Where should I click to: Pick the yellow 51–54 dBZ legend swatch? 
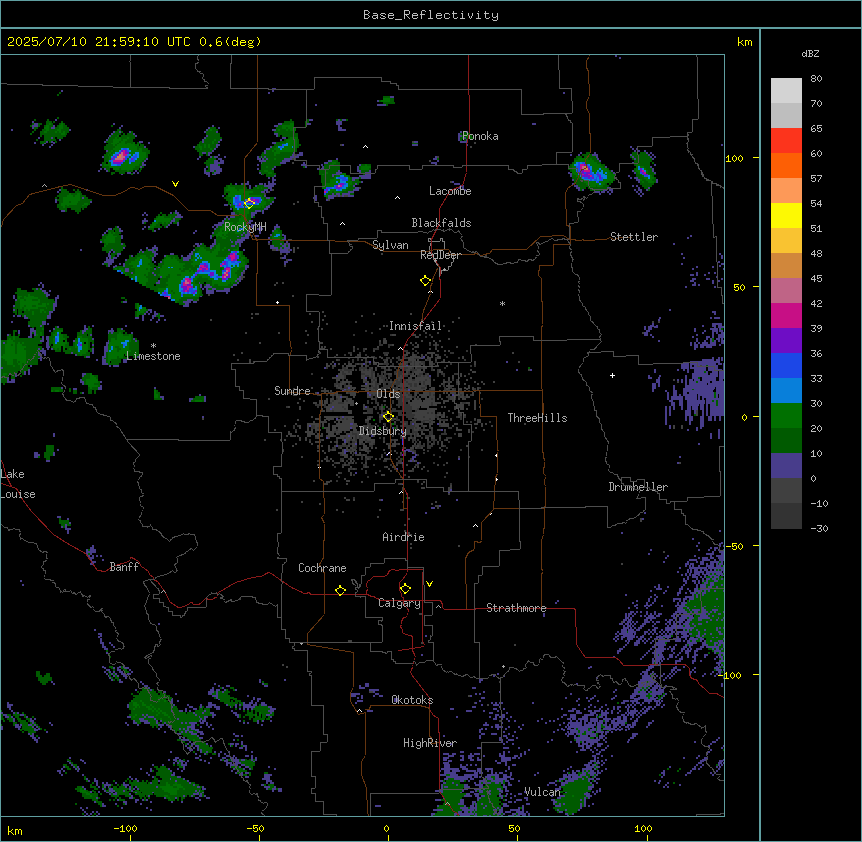click(786, 215)
